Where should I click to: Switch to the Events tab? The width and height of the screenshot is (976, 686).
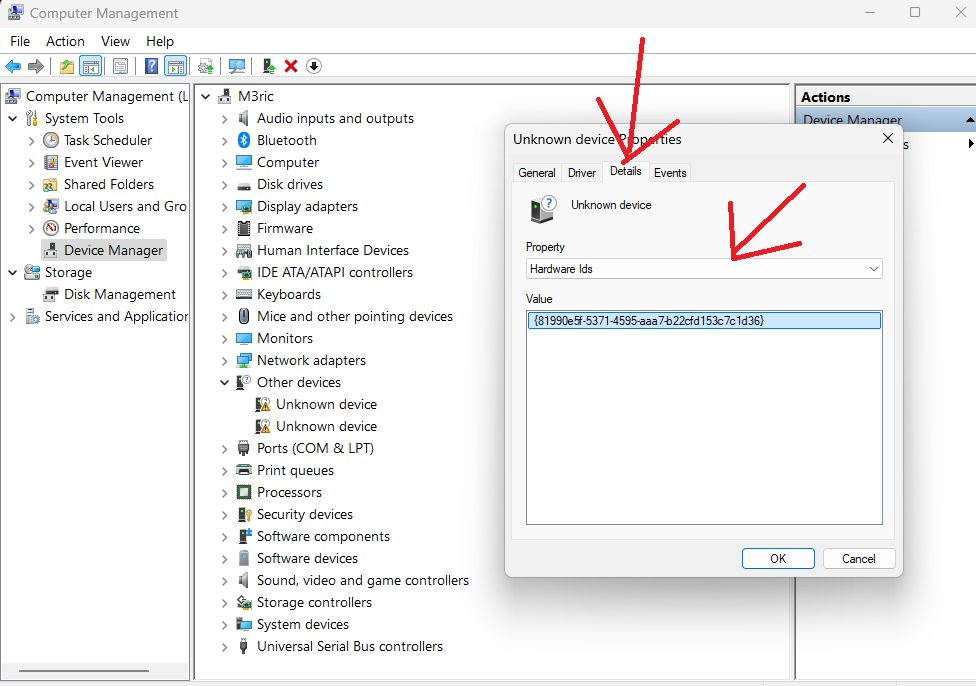[670, 172]
